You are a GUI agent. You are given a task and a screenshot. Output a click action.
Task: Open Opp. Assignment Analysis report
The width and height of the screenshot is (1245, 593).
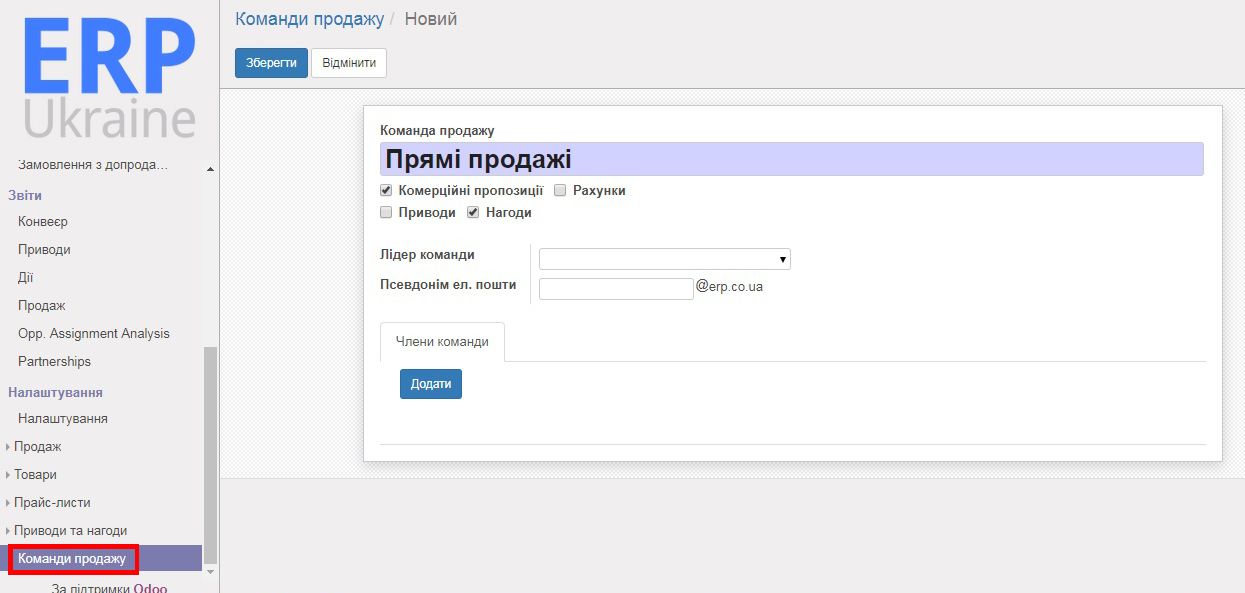[x=92, y=333]
